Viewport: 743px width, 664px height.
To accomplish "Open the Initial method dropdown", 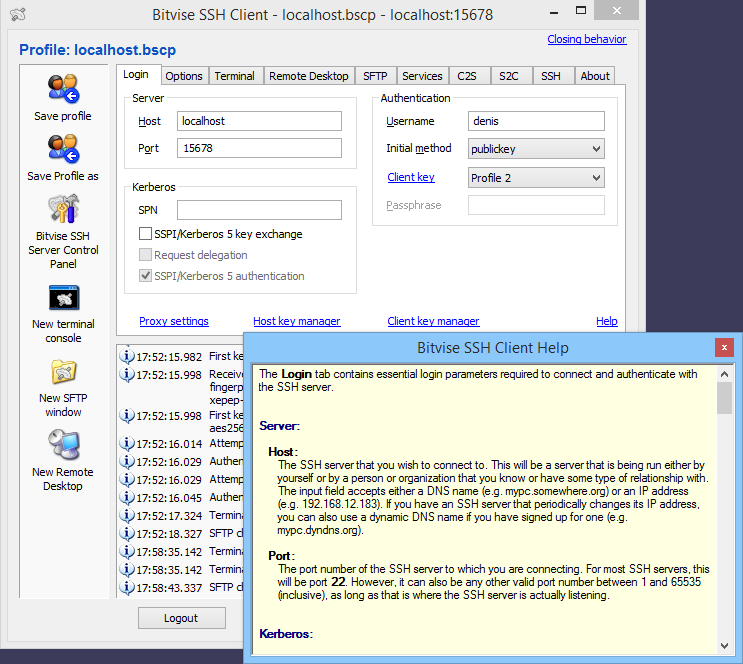I will point(536,149).
